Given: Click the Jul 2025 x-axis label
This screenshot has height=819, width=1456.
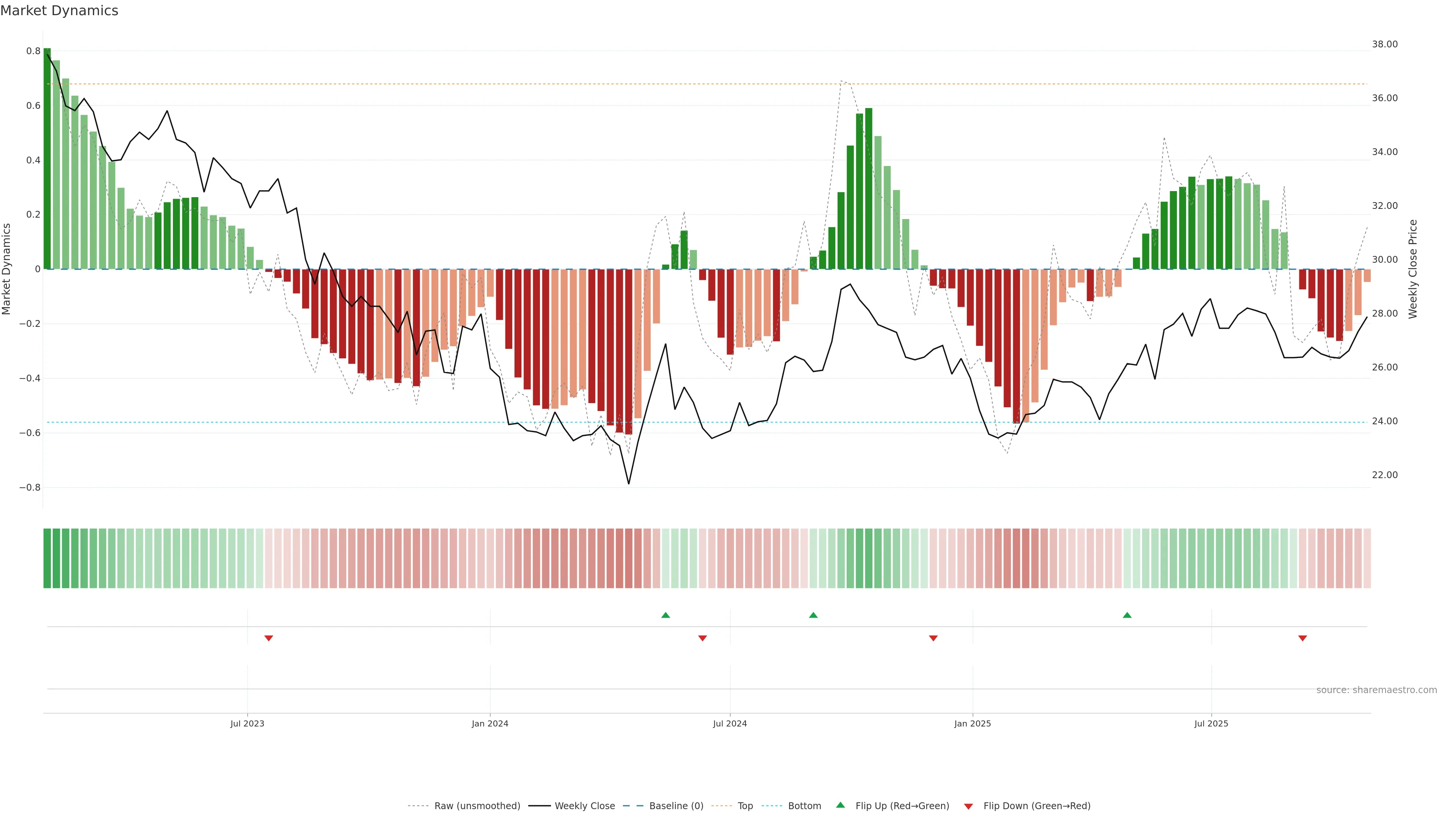Looking at the screenshot, I should click(1211, 723).
